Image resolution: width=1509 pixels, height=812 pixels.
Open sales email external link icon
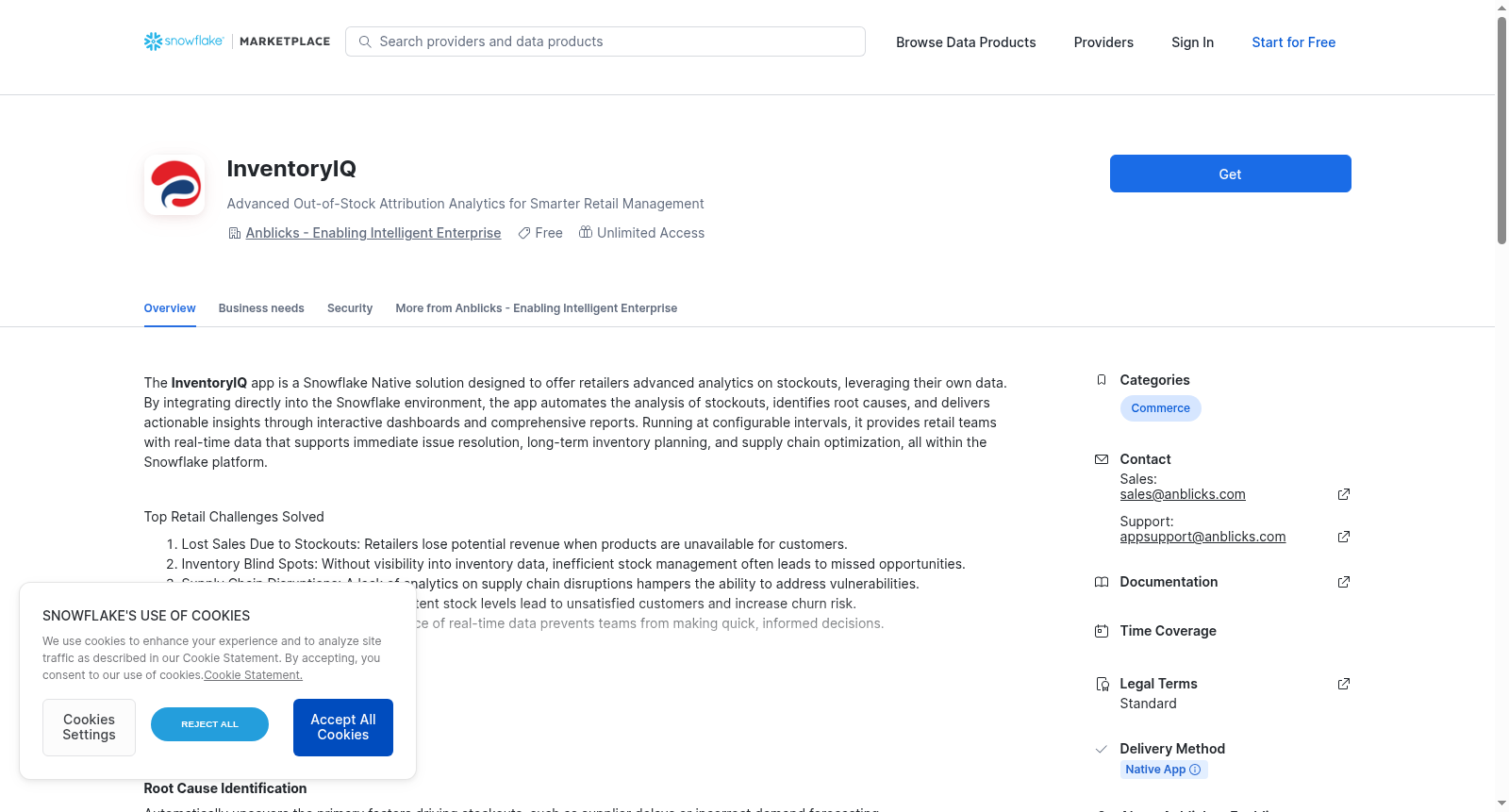tap(1344, 494)
